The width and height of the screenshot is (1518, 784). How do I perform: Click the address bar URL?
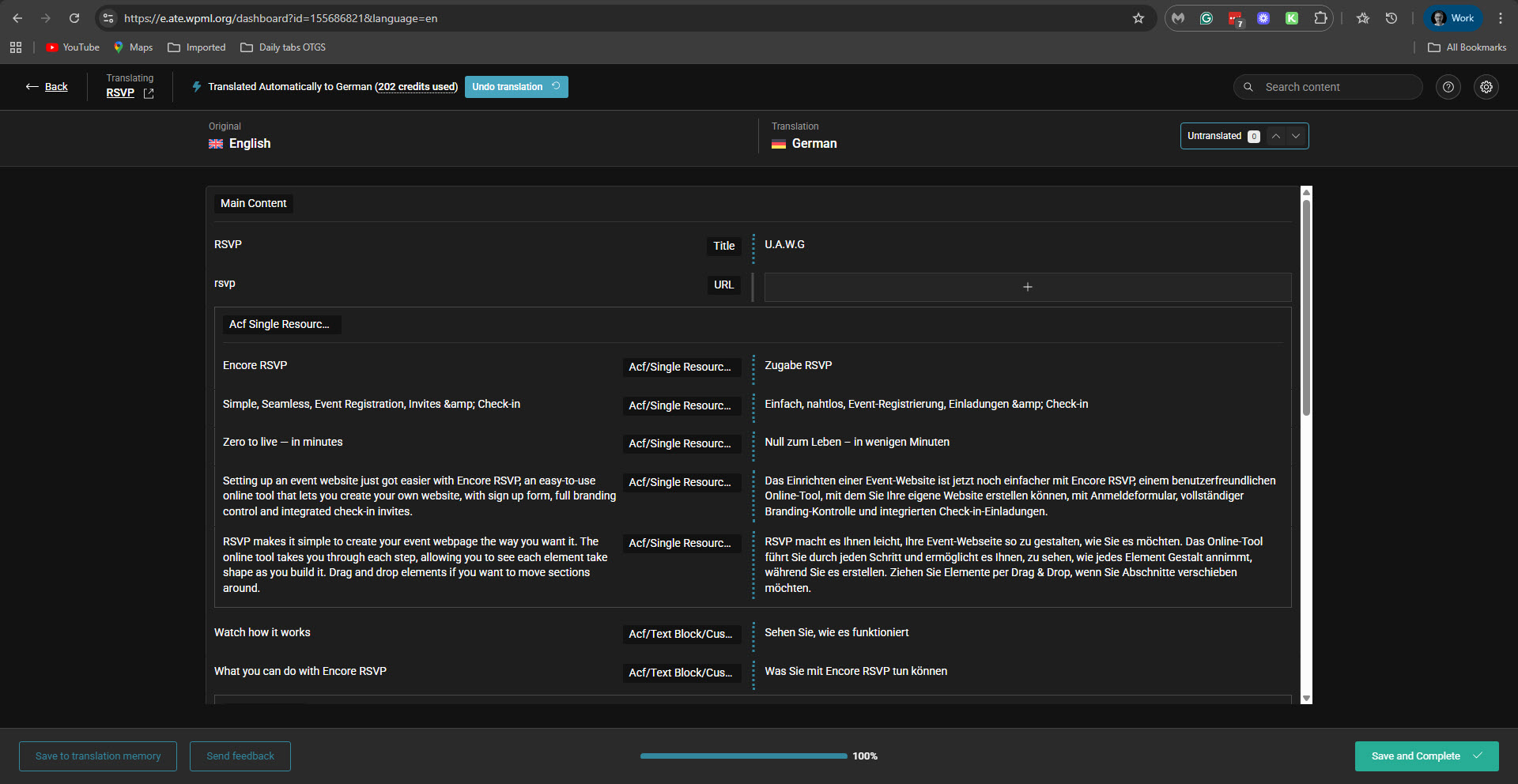281,18
